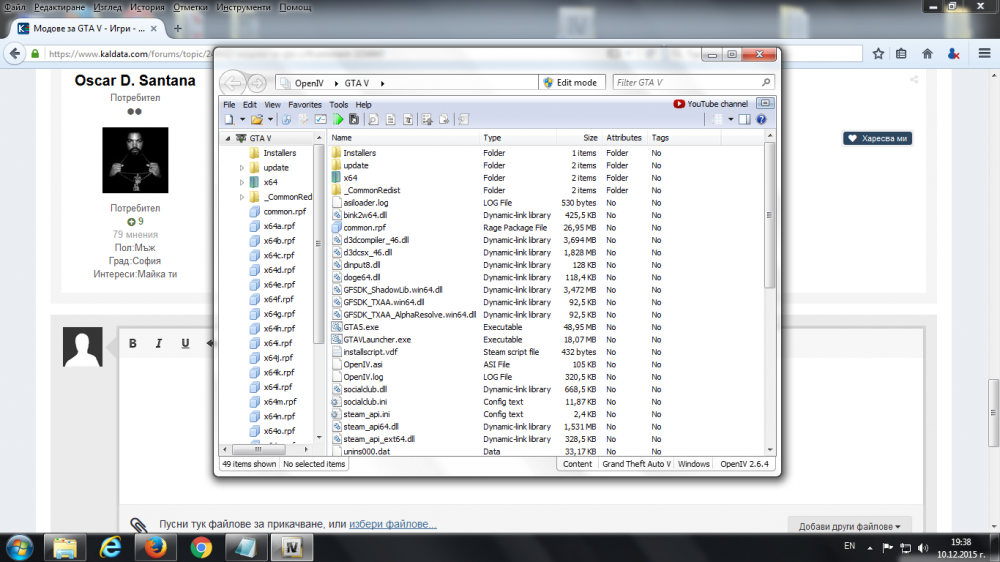
Task: Click the back arrow in OpenIV navigation
Action: coord(233,83)
